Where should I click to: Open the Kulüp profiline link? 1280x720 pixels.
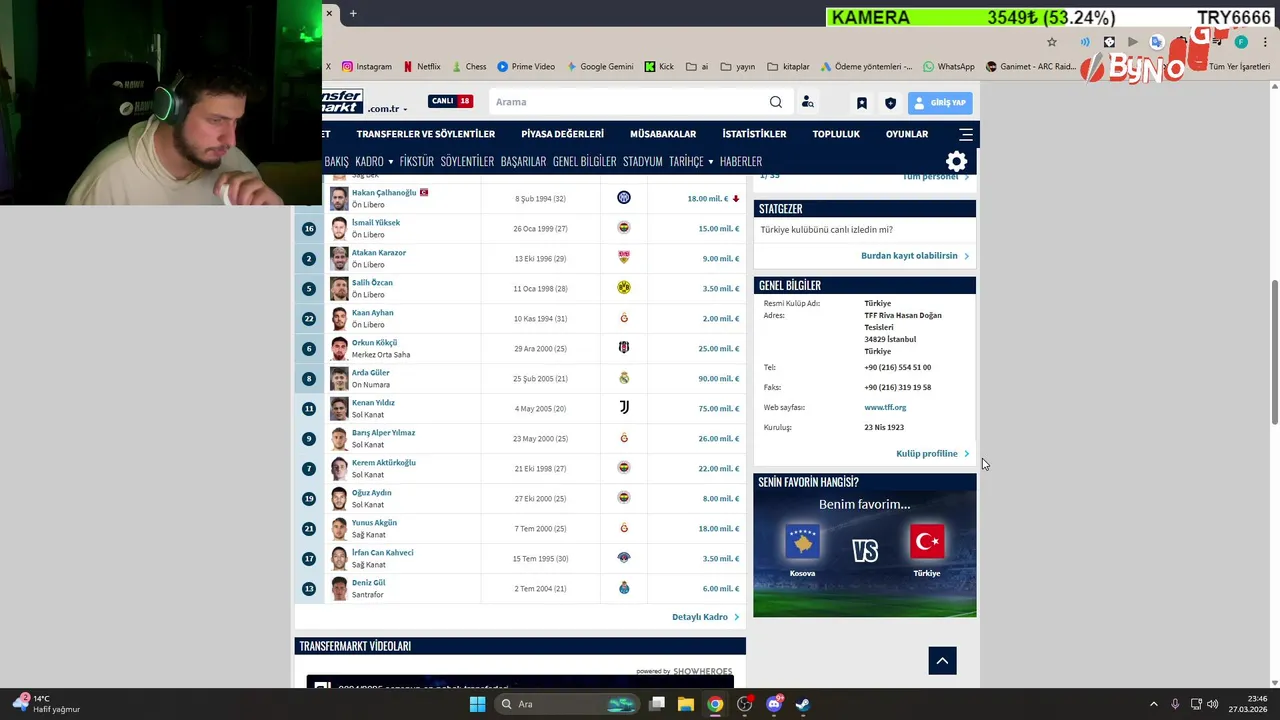coord(932,454)
